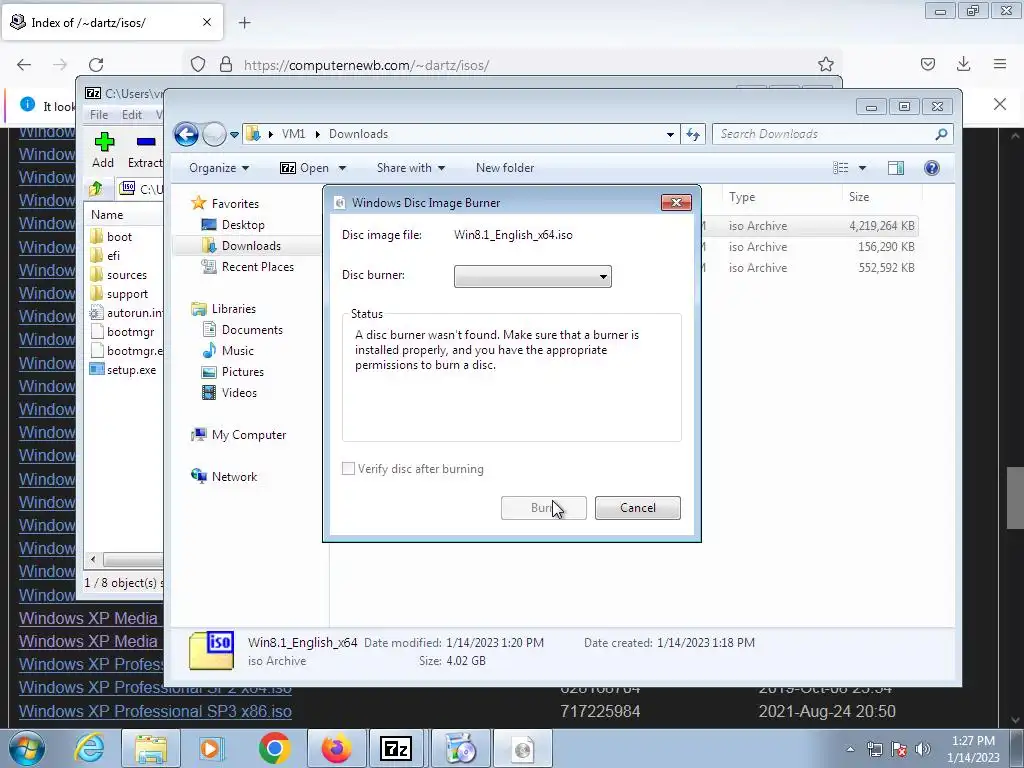Click the Explorer Forward arrow button
1024x768 pixels.
214,135
